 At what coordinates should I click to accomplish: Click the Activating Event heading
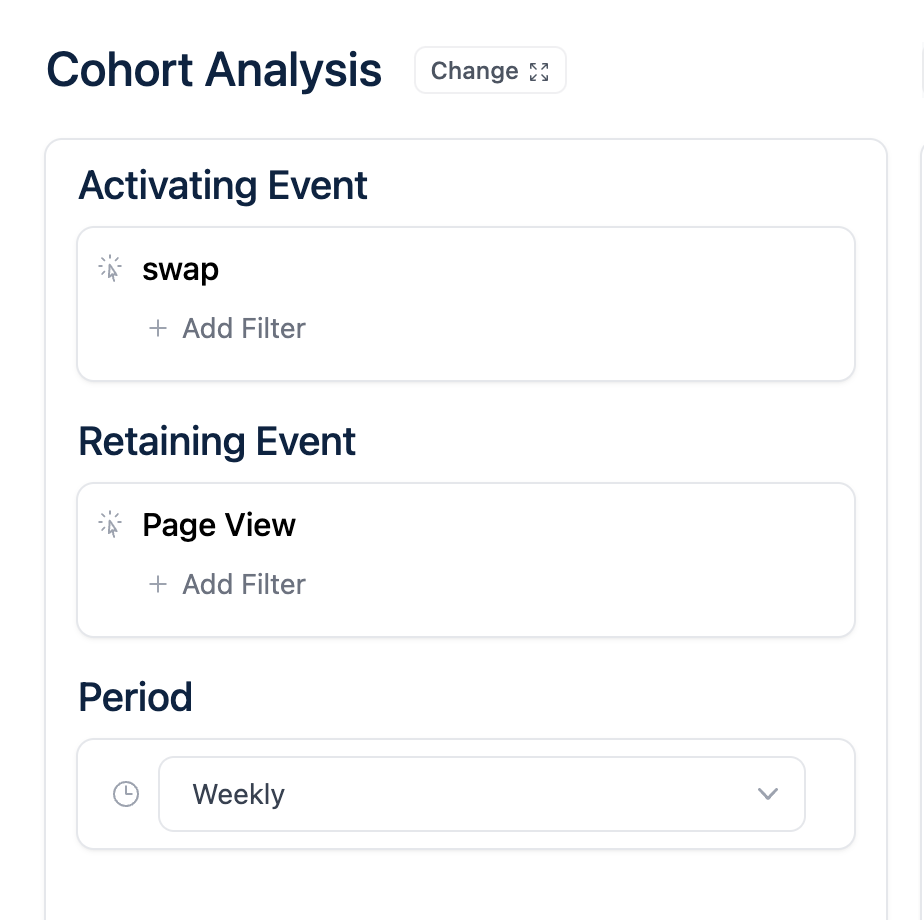tap(223, 186)
